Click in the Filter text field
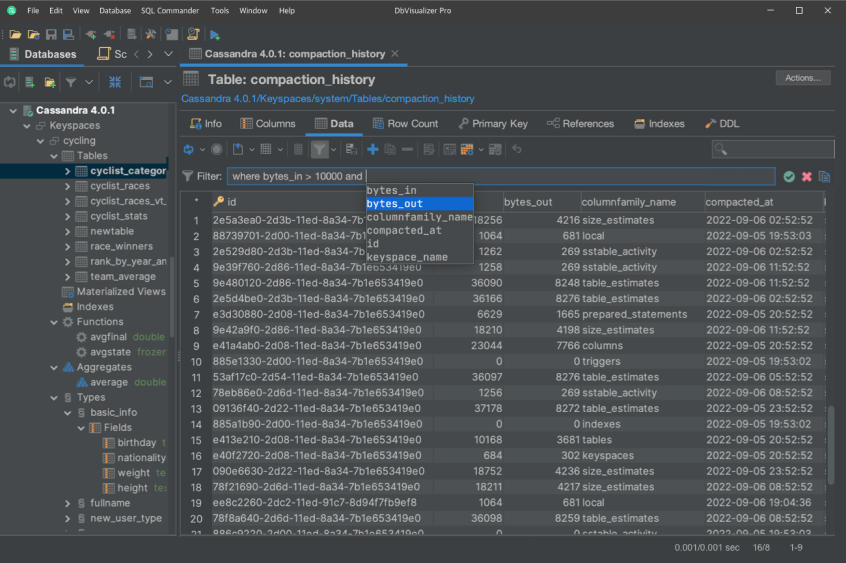 501,177
